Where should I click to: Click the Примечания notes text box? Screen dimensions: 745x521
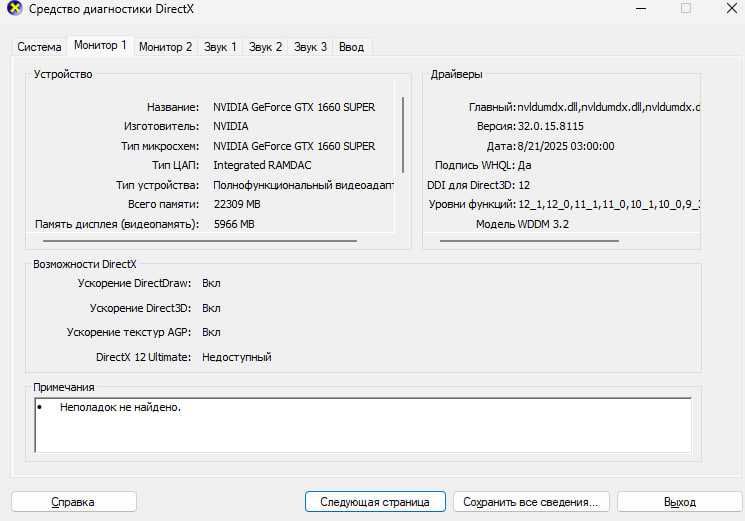pos(363,425)
